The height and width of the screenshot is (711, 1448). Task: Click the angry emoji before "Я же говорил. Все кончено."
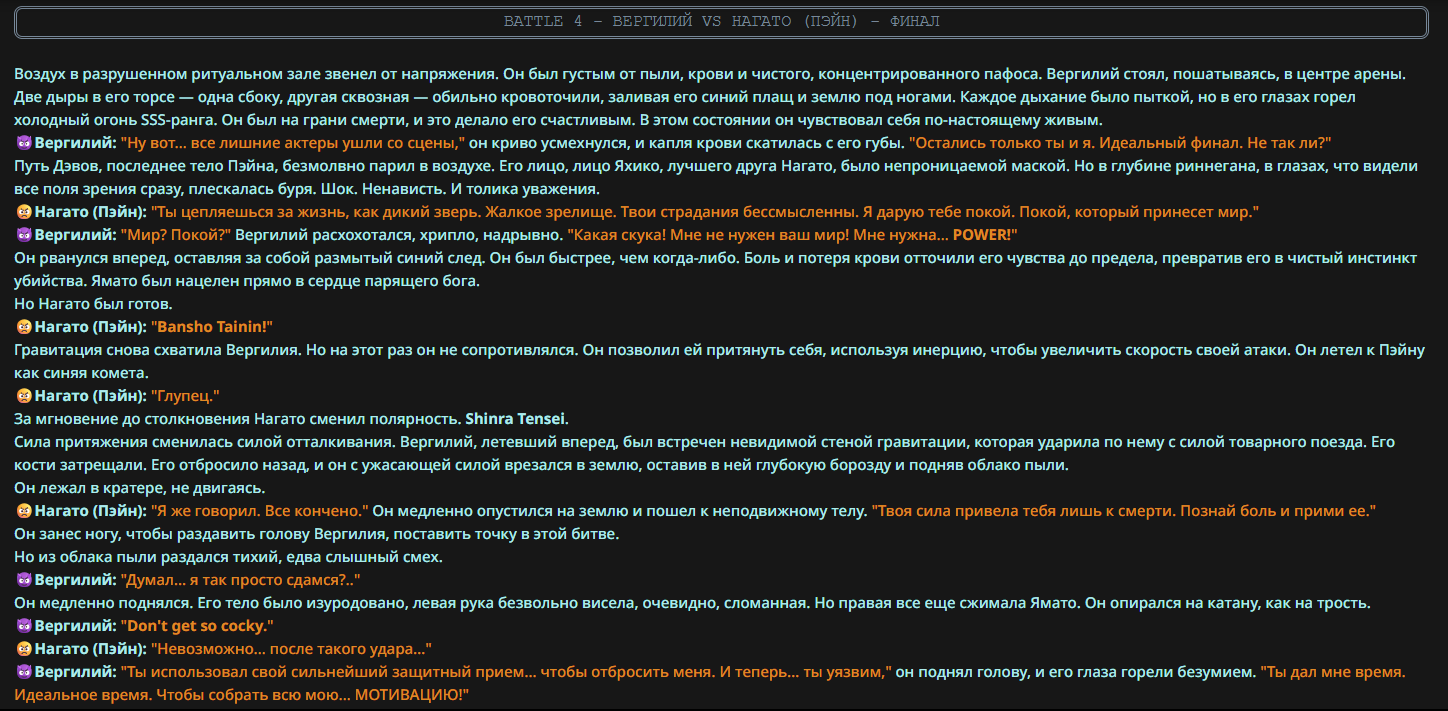coord(24,511)
